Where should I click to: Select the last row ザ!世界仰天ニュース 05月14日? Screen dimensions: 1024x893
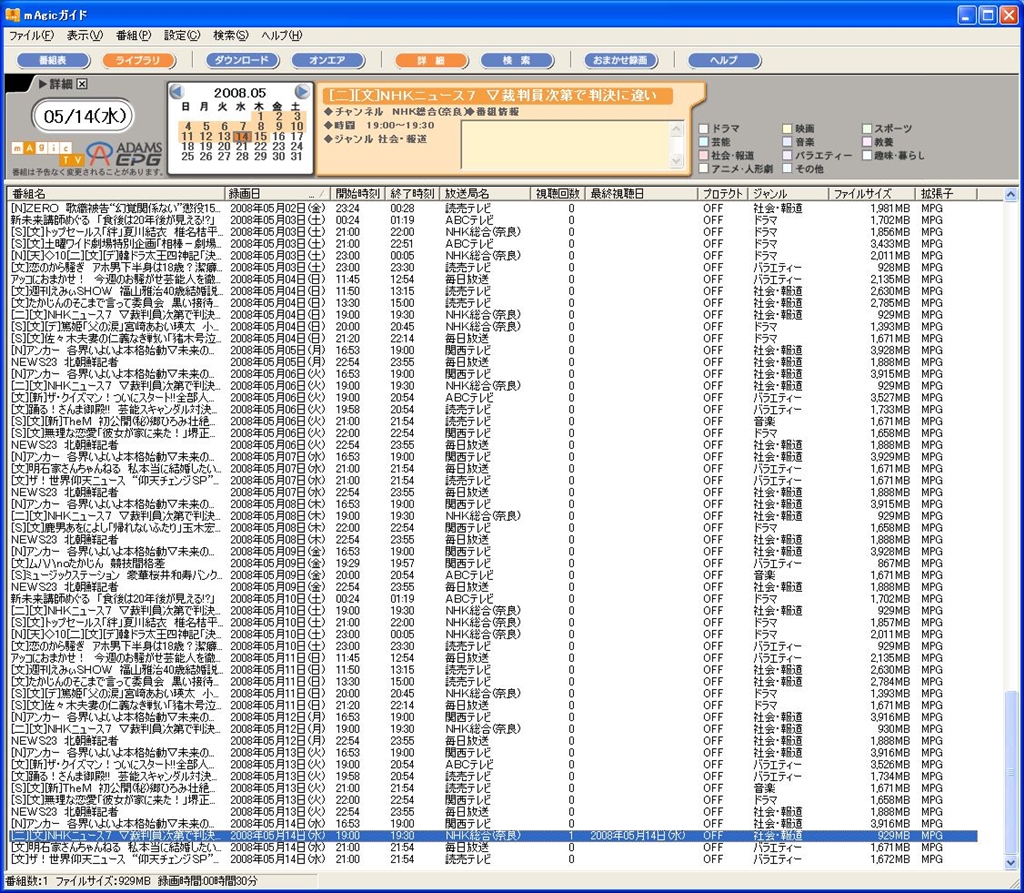[493, 859]
